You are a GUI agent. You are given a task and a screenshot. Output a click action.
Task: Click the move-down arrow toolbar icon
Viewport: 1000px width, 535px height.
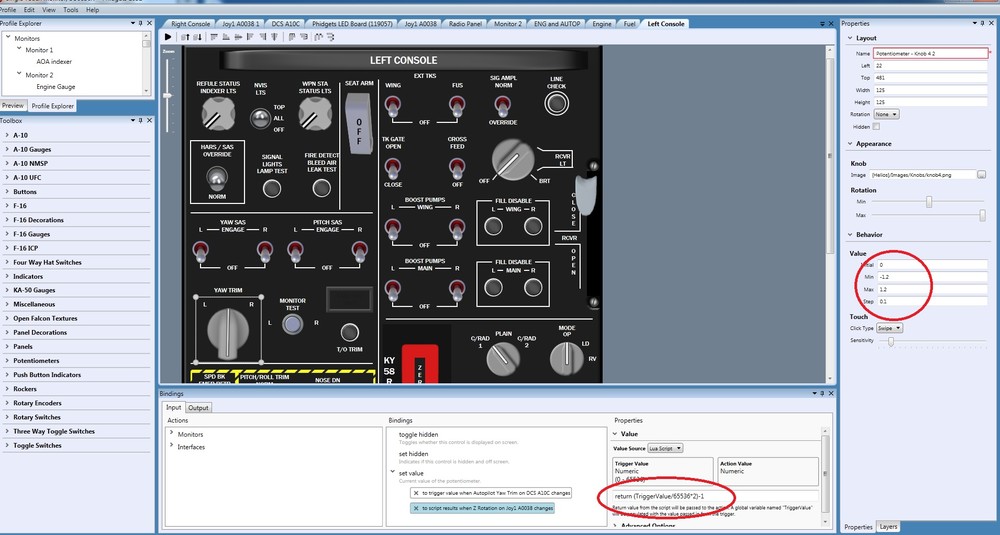pos(198,37)
